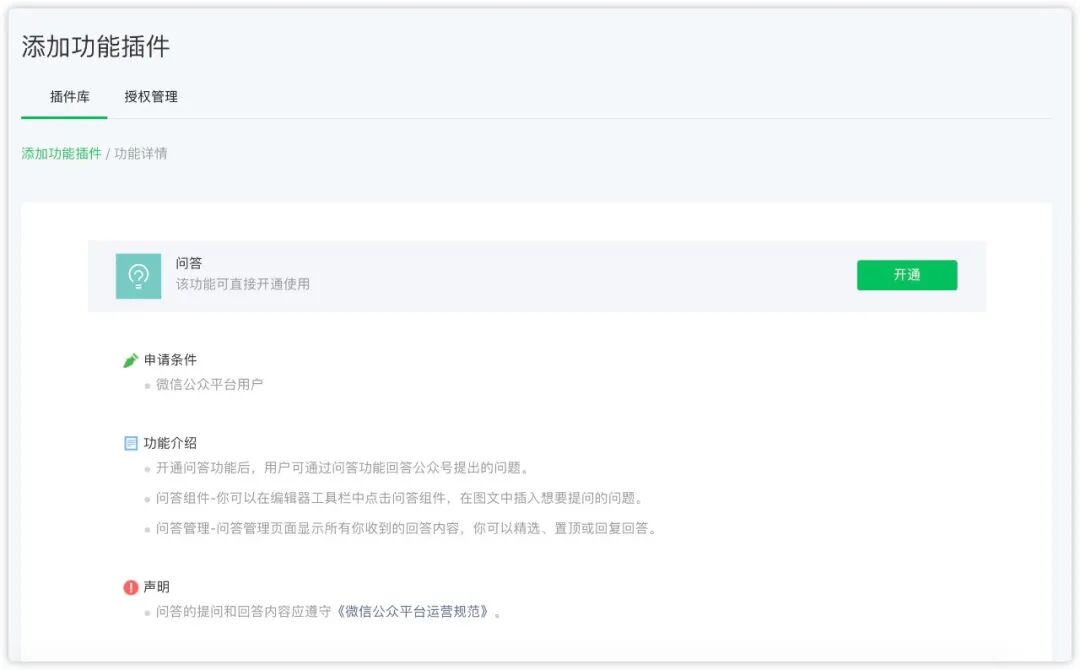Click the red exclamation icon beside 声明
This screenshot has width=1080, height=670.
pos(130,587)
